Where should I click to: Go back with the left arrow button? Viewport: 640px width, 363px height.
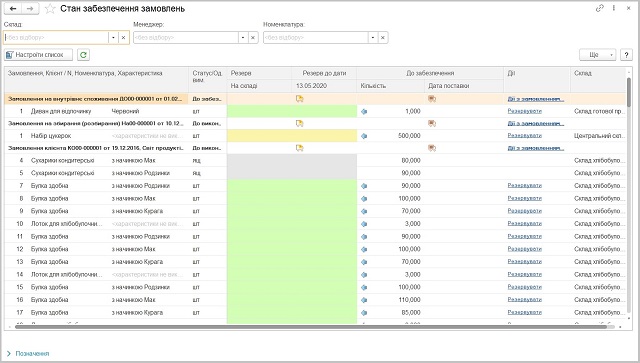coord(13,9)
